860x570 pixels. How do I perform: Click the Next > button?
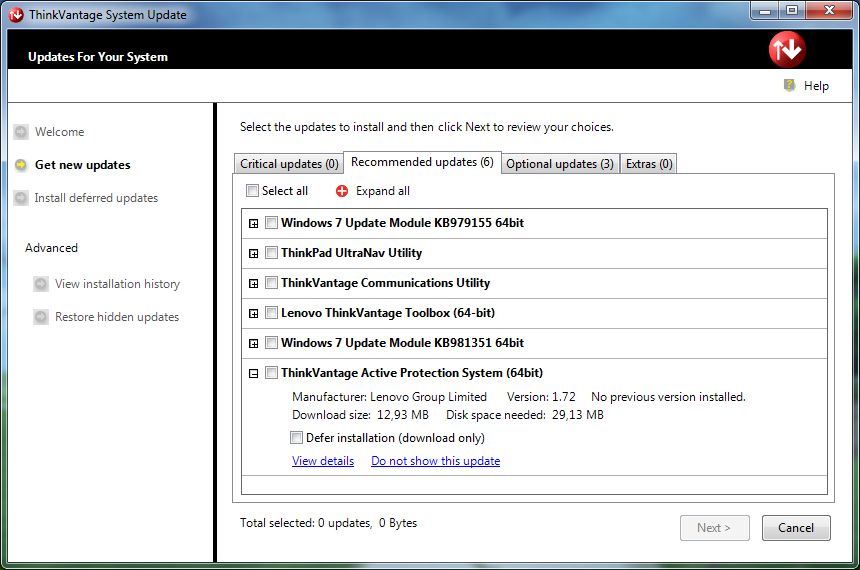pyautogui.click(x=714, y=528)
